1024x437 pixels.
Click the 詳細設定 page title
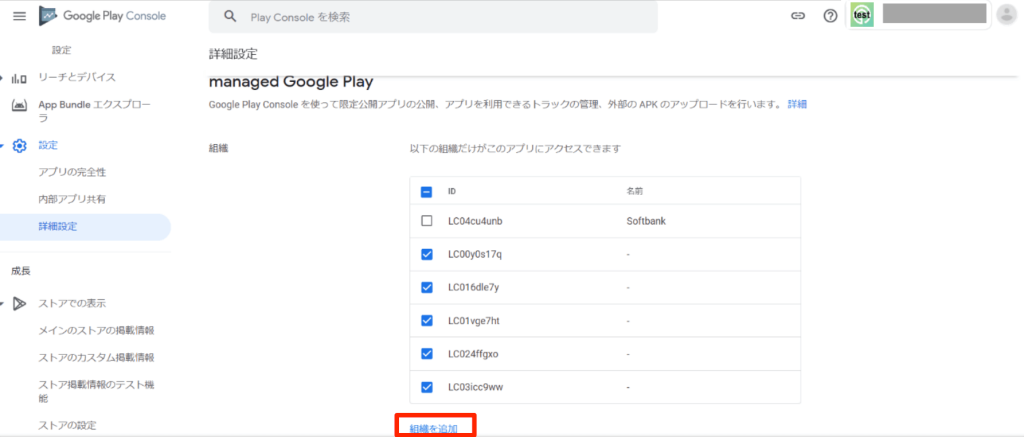point(233,54)
